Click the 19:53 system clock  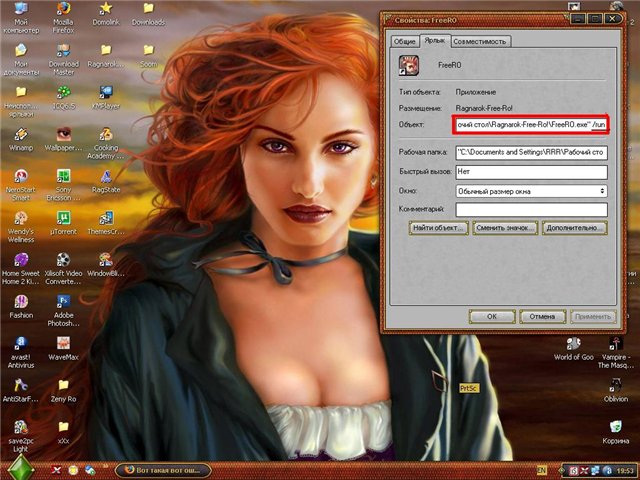[625, 471]
